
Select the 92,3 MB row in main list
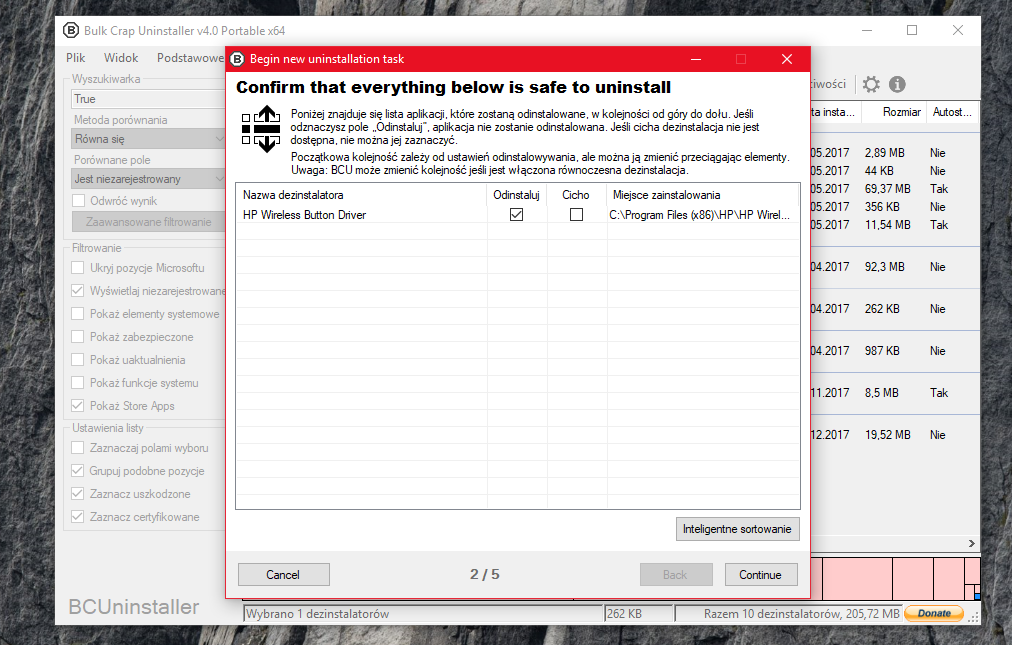coord(895,267)
